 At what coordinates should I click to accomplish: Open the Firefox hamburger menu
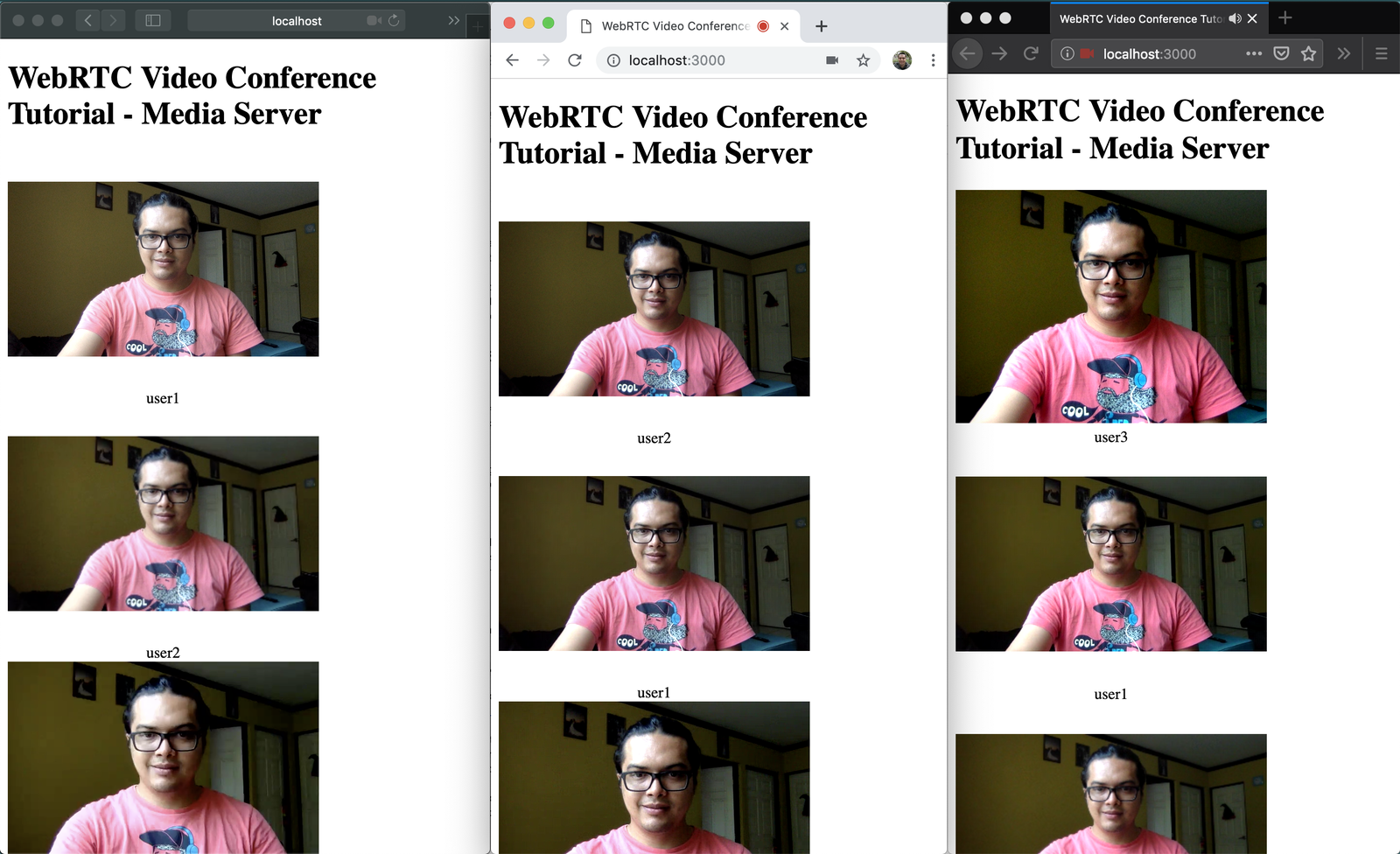coord(1382,54)
